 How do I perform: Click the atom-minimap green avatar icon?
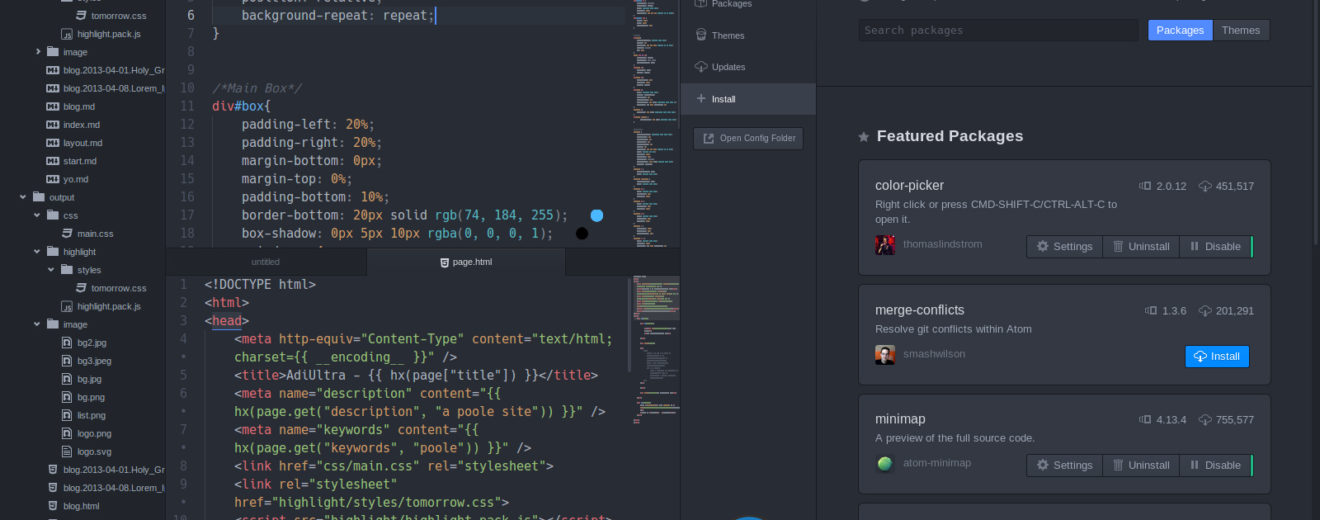pos(885,464)
